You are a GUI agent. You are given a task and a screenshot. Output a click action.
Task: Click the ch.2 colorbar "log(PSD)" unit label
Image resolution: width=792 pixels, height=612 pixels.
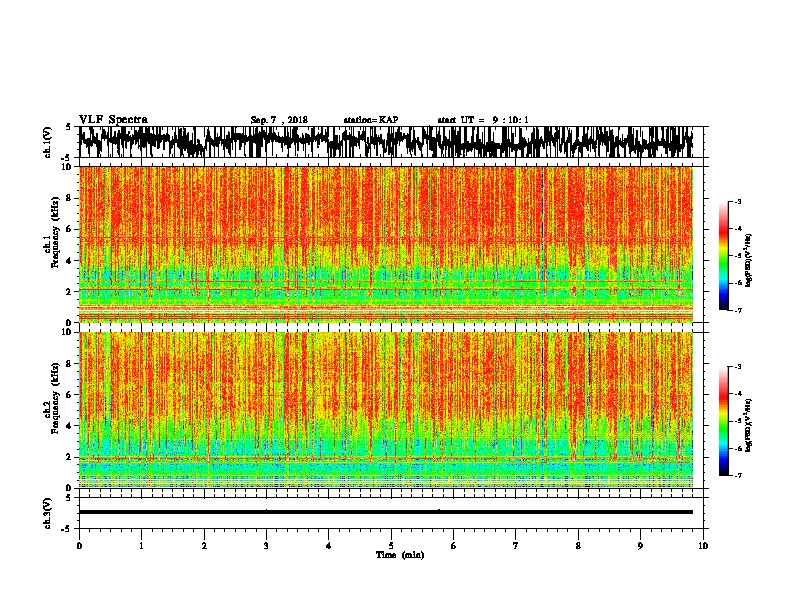point(749,425)
